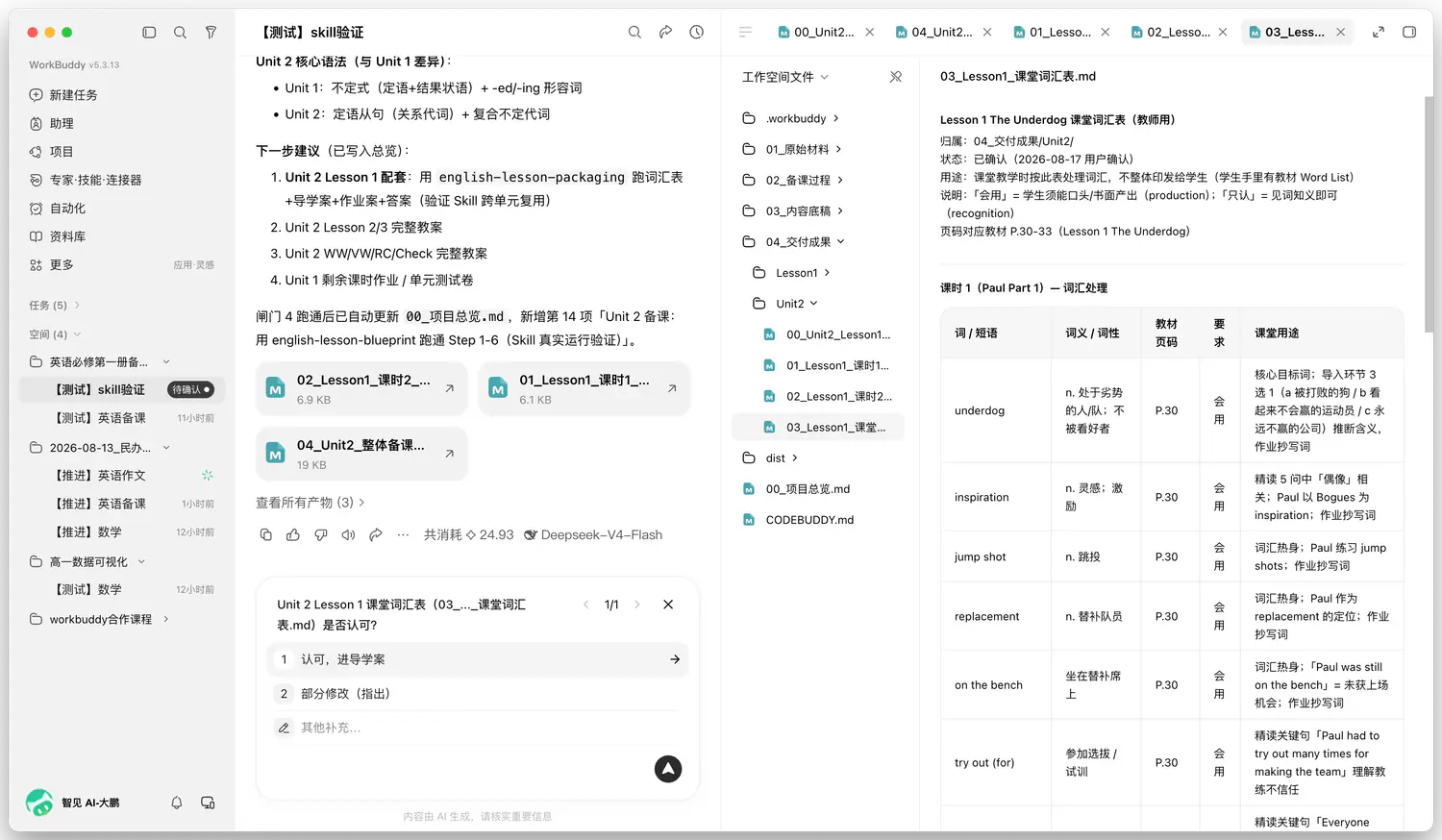
Task: Expand the 工作空间文件 dropdown
Action: (x=785, y=77)
